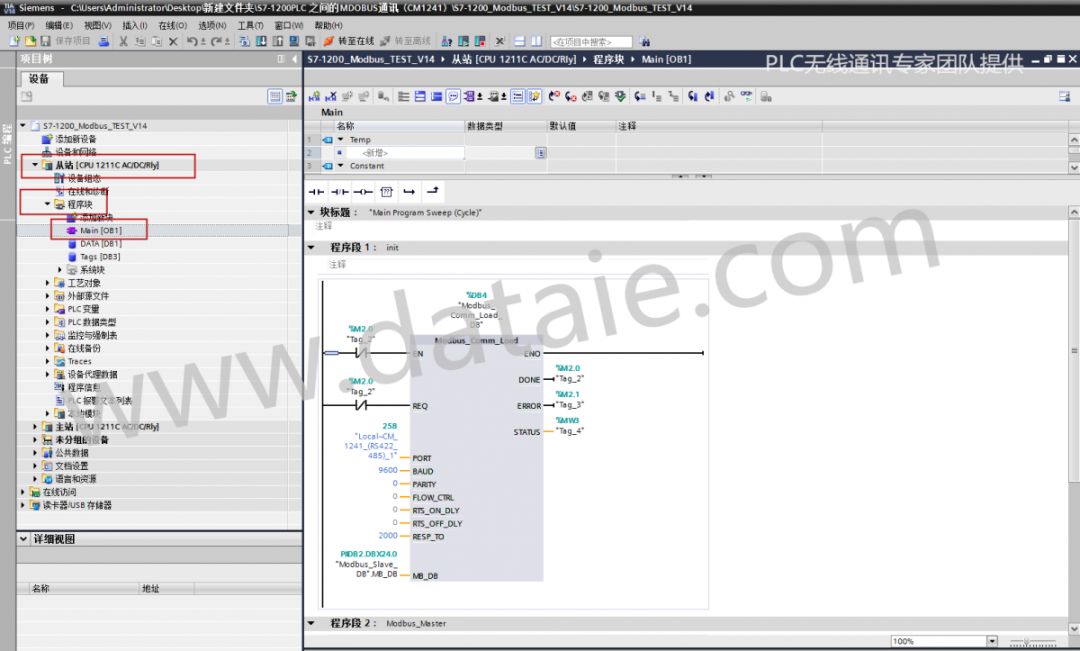Click S7-1200_Modbus_TEST_V14 in breadcrumb

(371, 59)
